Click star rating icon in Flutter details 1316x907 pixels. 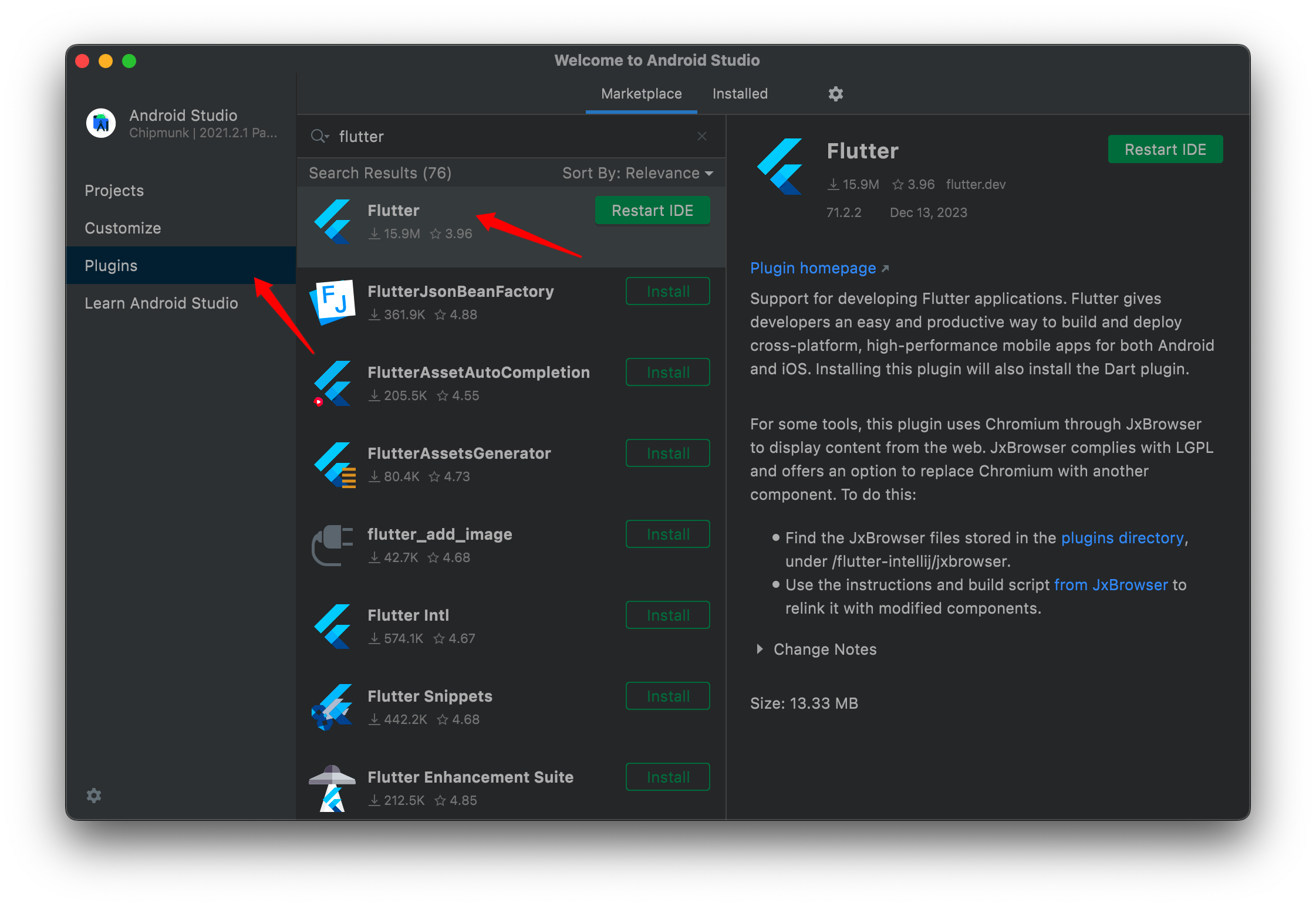898,184
